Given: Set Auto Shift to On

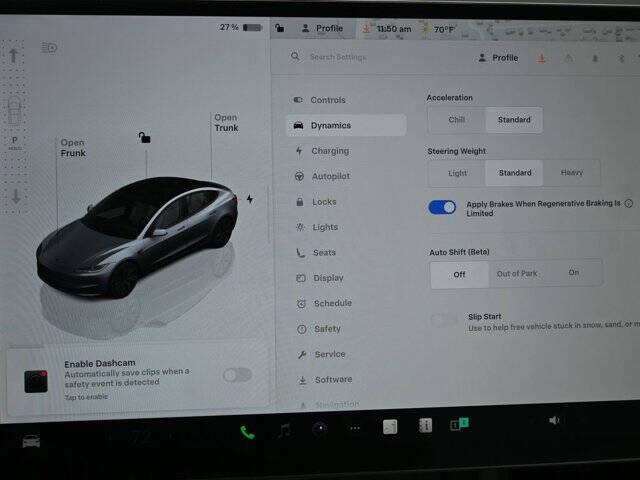Looking at the screenshot, I should tap(573, 273).
